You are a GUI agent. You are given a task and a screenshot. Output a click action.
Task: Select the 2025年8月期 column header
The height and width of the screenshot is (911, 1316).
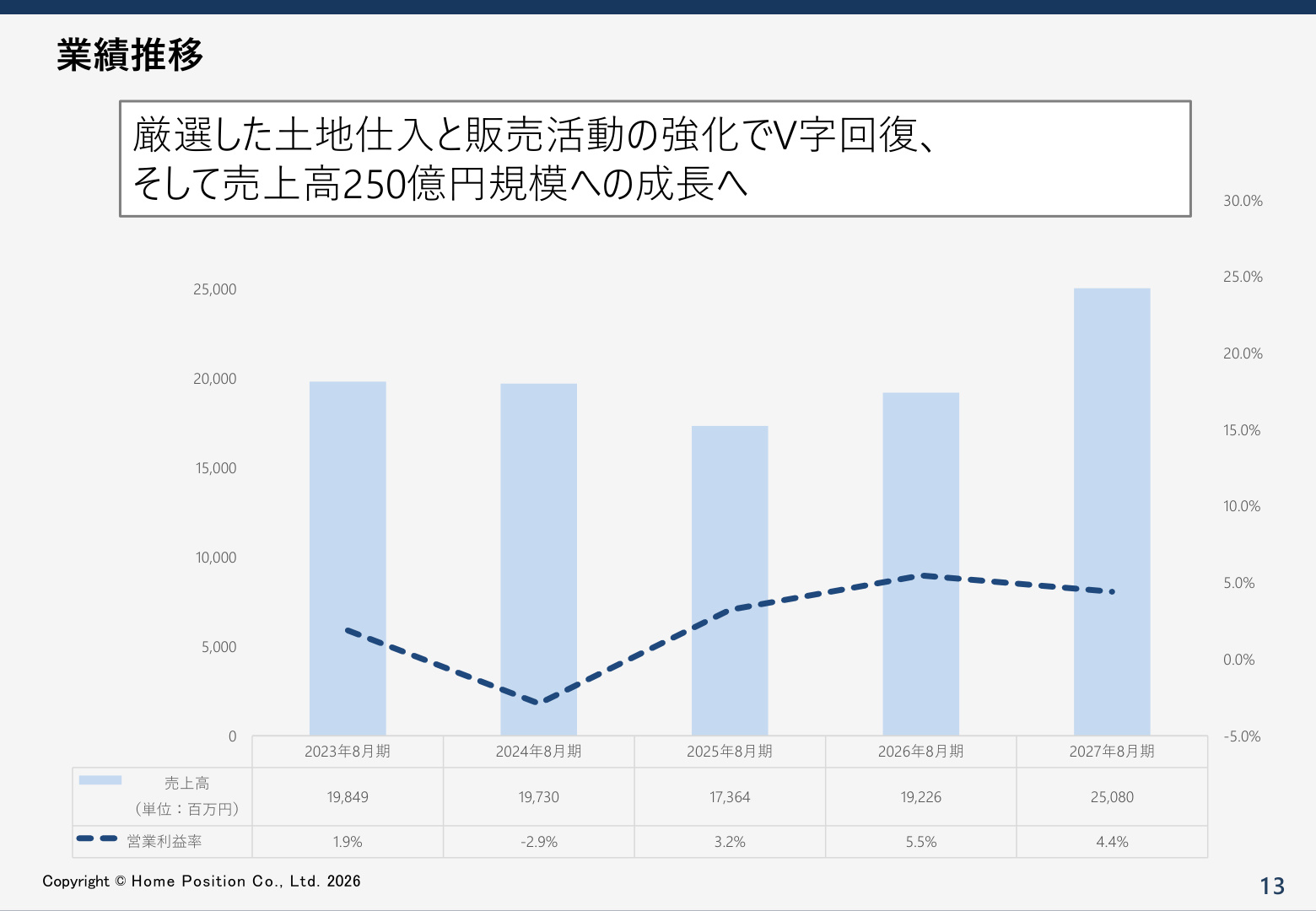tap(730, 752)
